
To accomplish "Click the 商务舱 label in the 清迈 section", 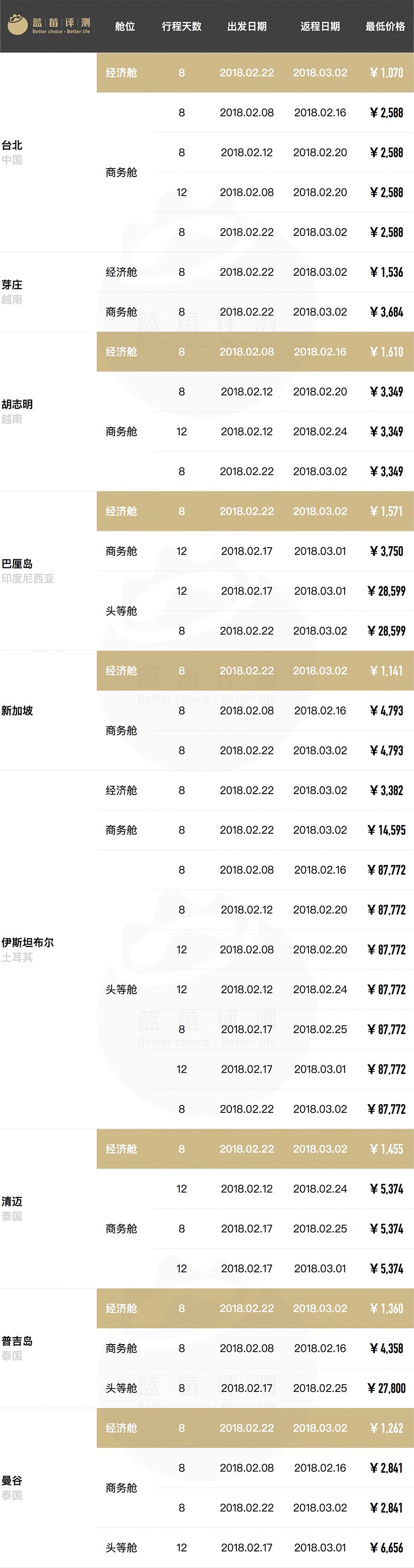I will click(121, 1228).
